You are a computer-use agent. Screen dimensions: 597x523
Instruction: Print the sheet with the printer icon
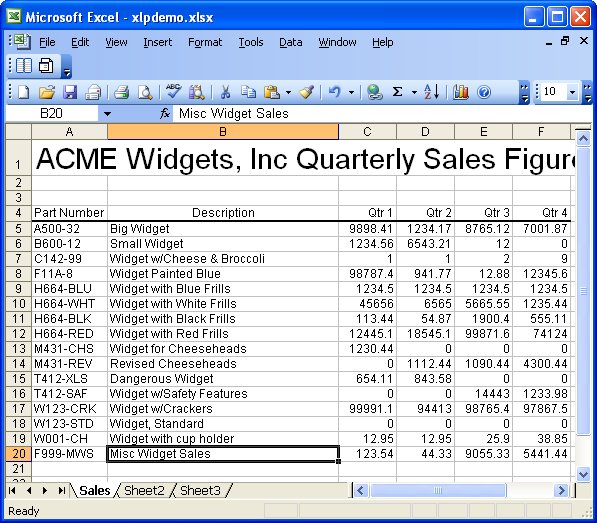coord(122,92)
